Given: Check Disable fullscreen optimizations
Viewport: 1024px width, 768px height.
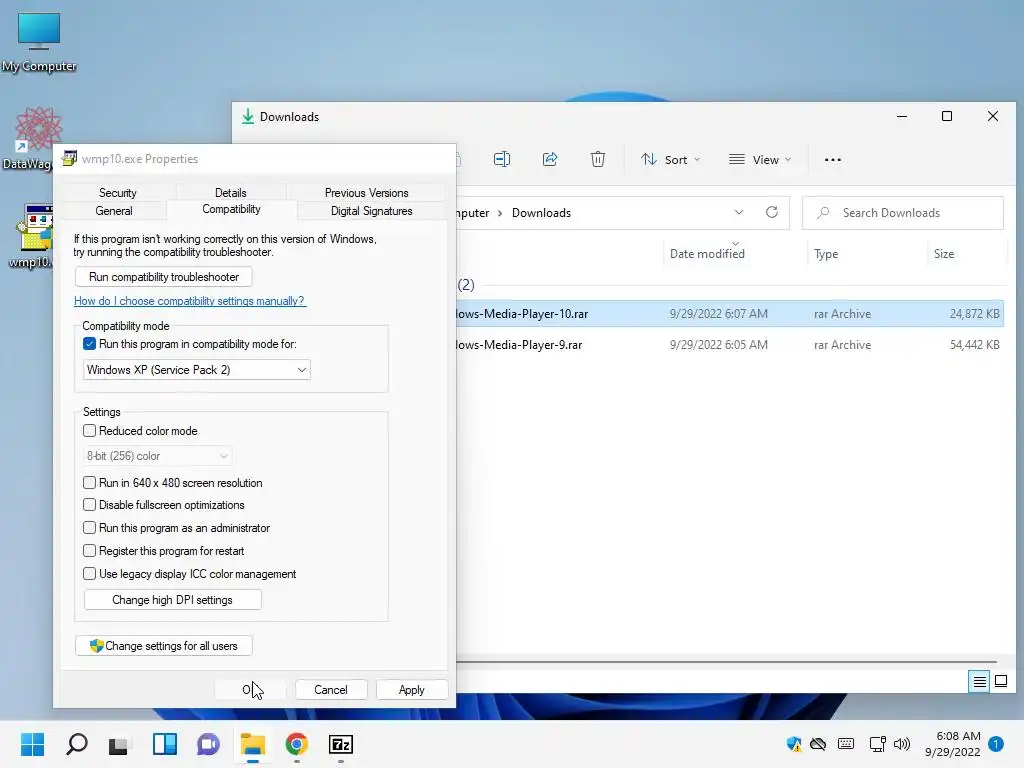Looking at the screenshot, I should point(89,505).
